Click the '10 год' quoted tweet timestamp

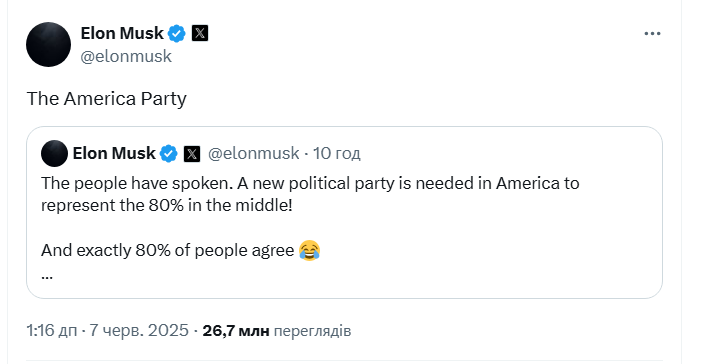[x=336, y=153]
